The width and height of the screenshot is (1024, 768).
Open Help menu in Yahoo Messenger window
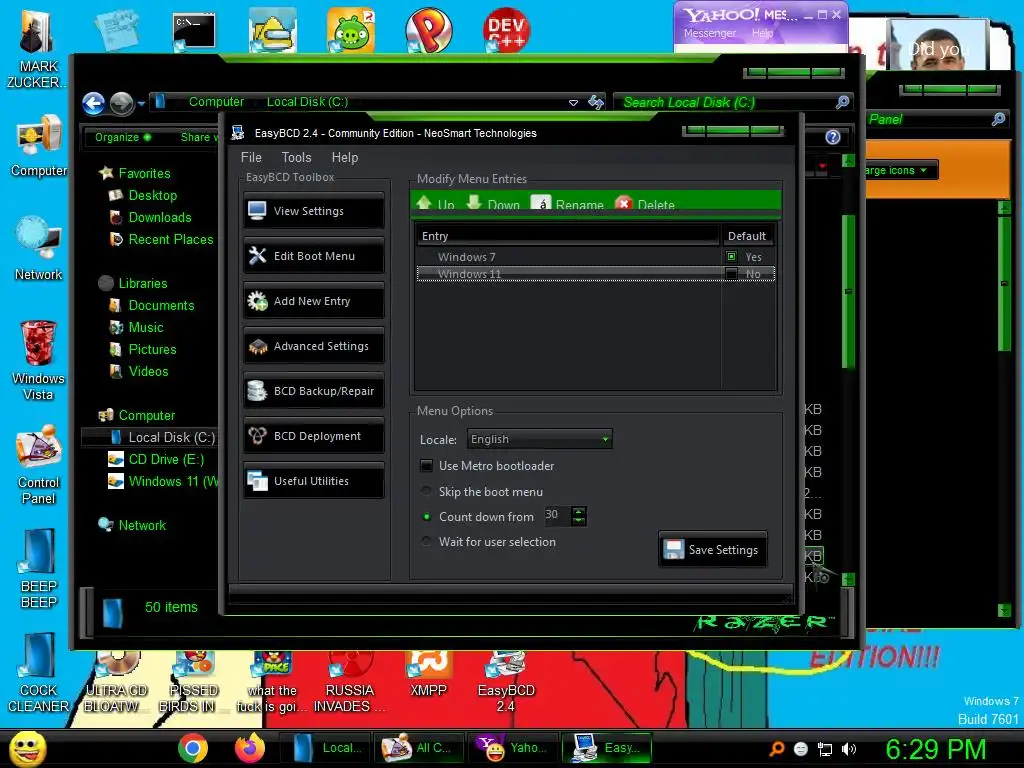[762, 33]
